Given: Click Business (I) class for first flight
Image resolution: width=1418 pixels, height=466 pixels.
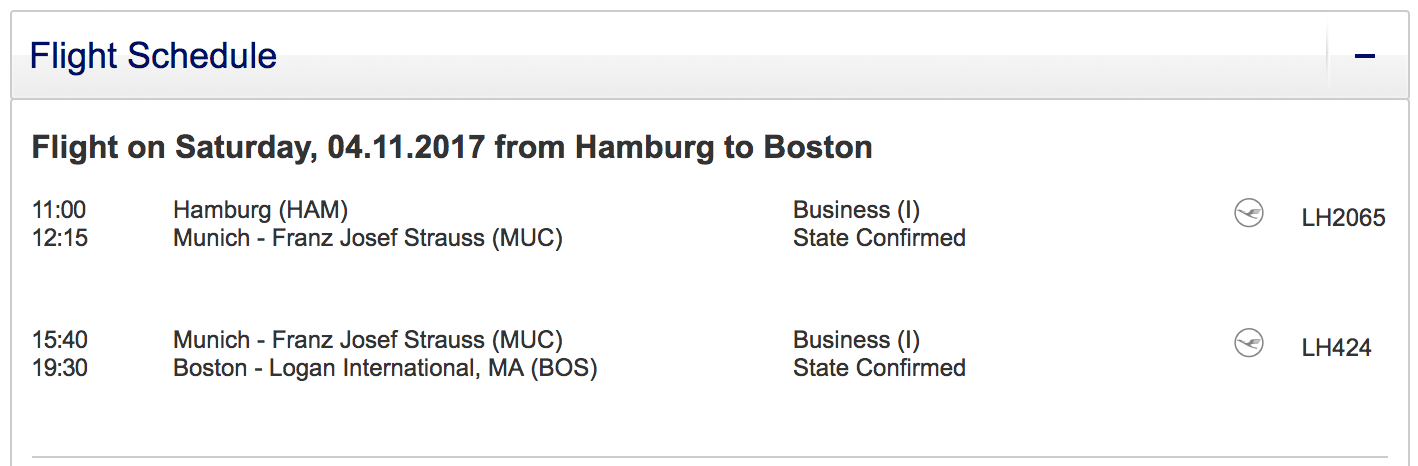Looking at the screenshot, I should pos(856,210).
